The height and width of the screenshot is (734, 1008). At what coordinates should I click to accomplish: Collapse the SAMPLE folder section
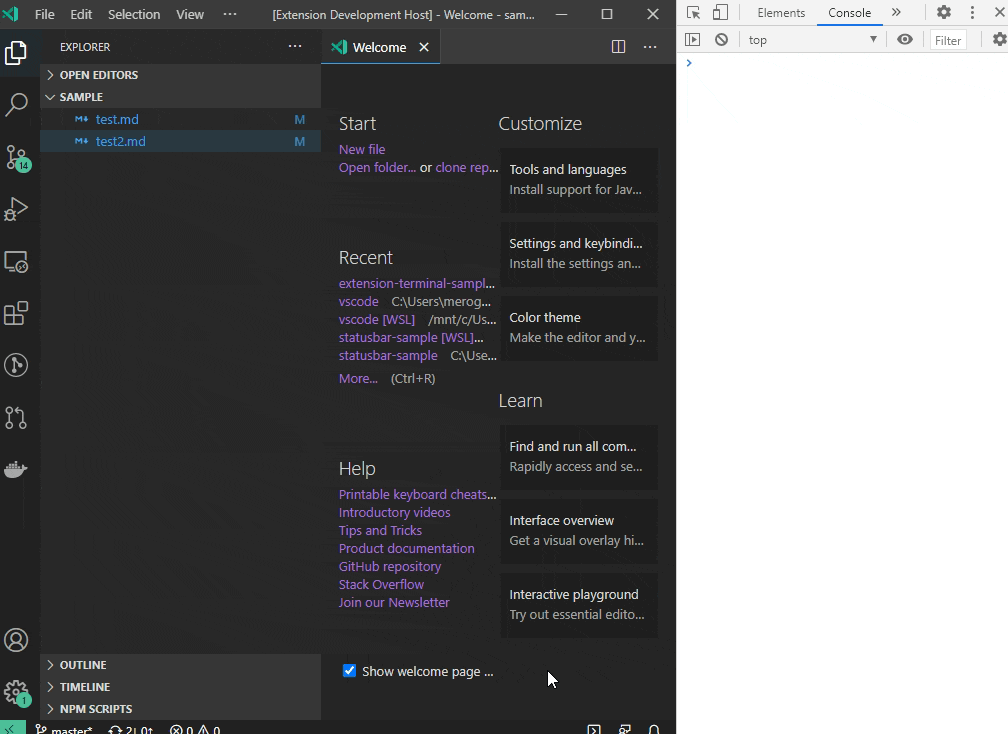coord(180,97)
